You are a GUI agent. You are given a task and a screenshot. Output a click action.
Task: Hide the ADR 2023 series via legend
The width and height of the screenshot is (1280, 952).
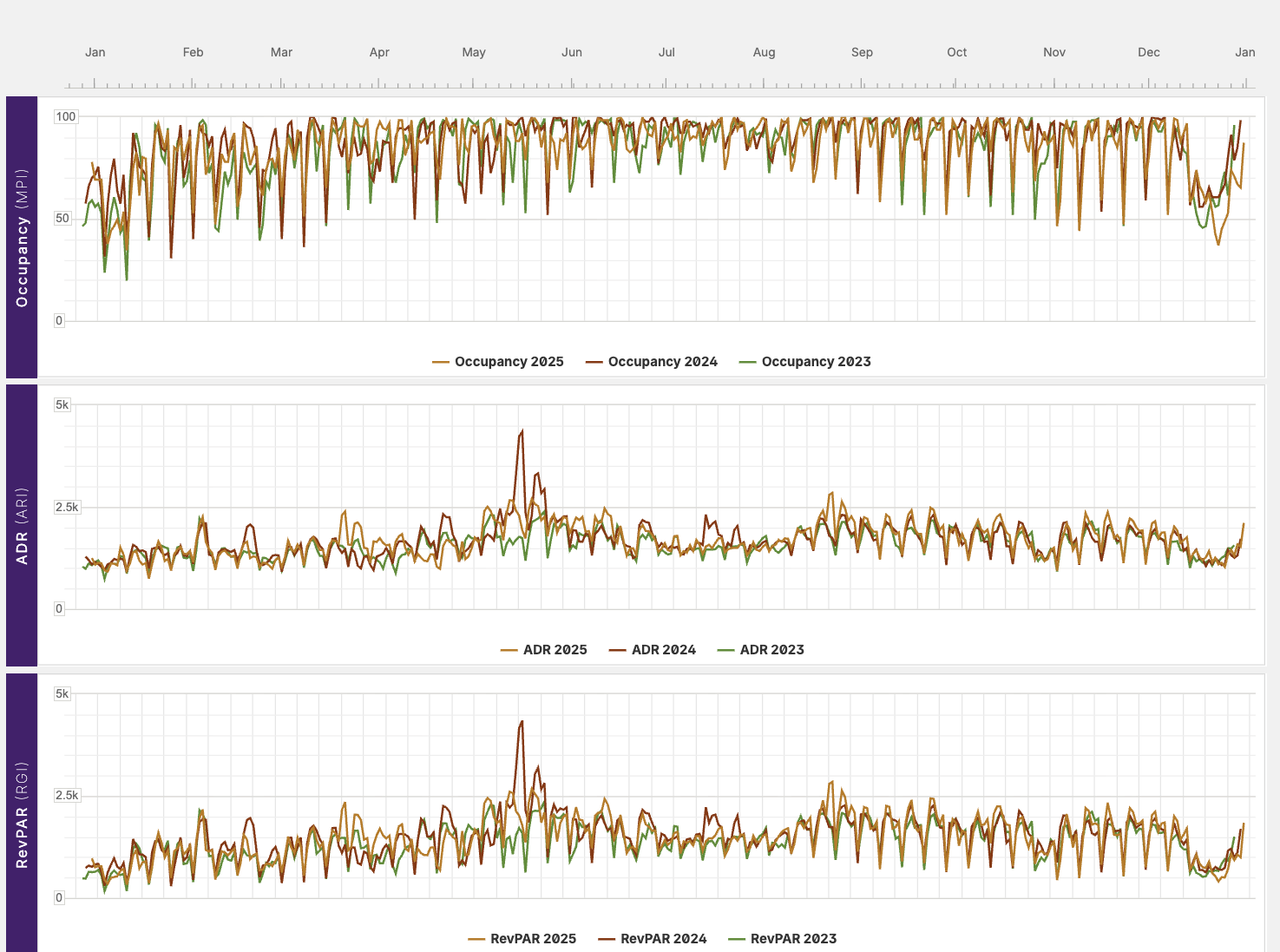click(761, 650)
